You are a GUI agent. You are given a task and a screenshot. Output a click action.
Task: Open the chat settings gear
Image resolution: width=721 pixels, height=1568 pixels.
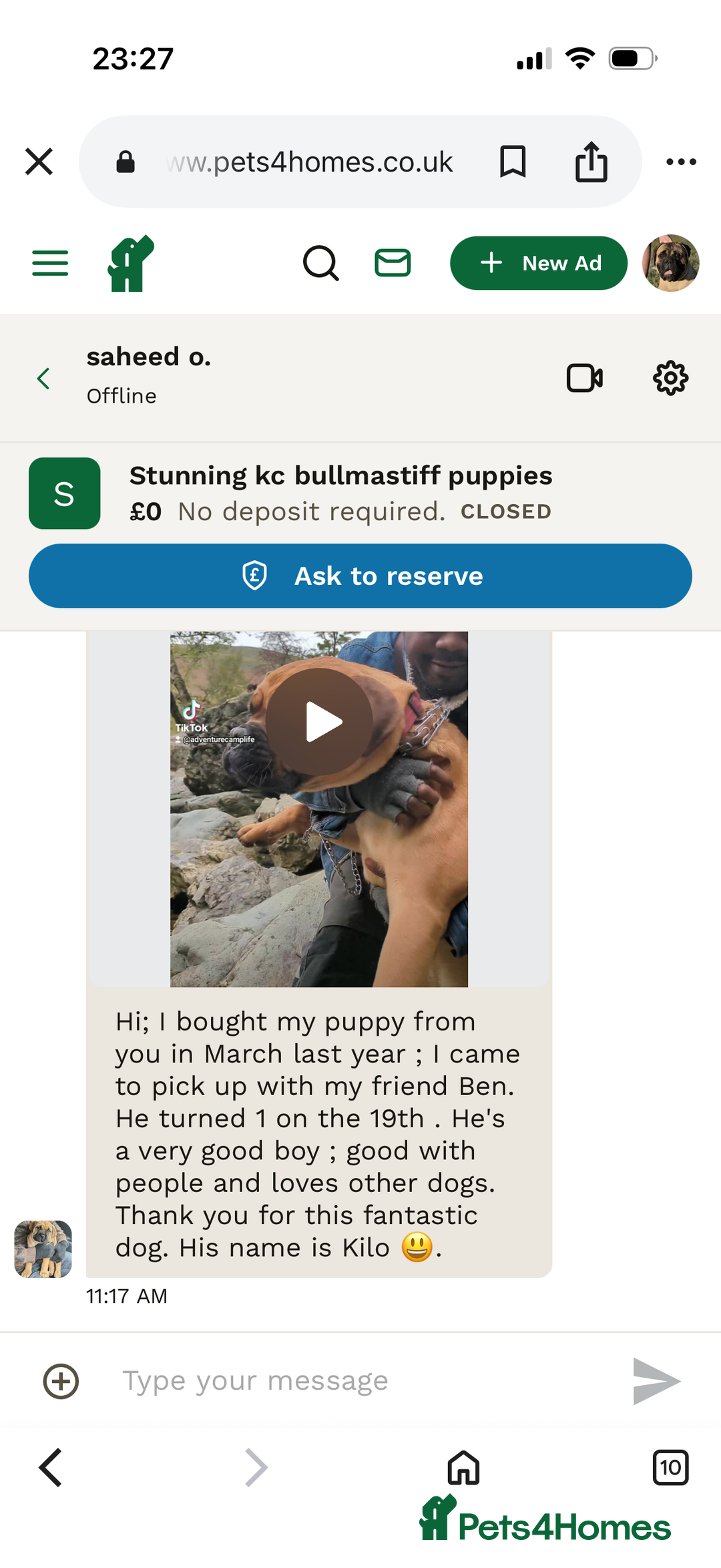pos(670,378)
